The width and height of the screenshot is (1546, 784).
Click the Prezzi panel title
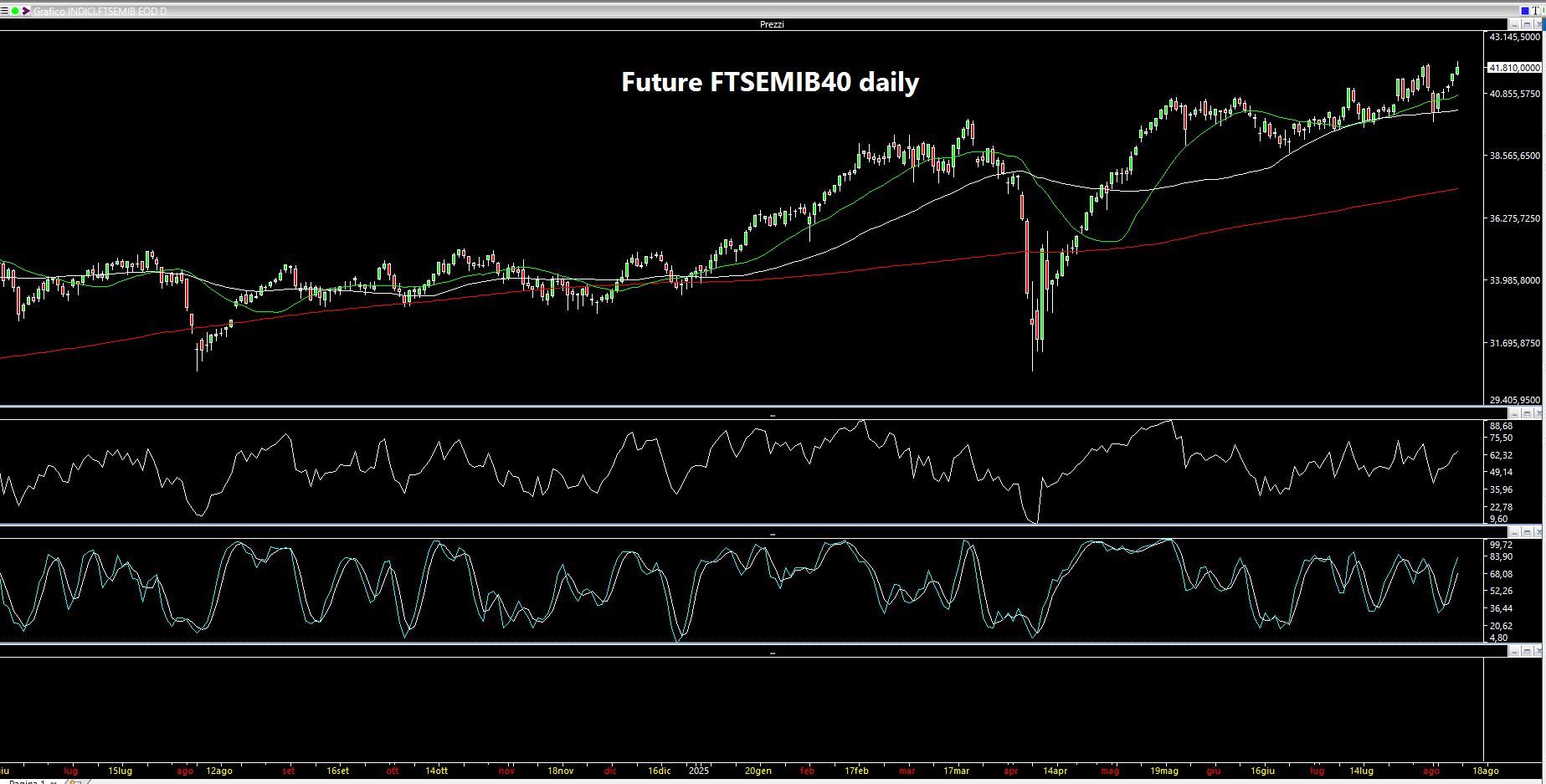pyautogui.click(x=772, y=25)
